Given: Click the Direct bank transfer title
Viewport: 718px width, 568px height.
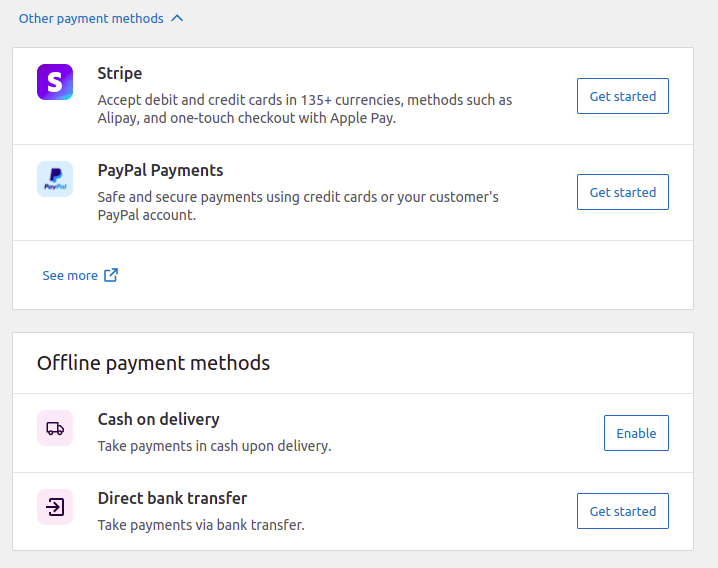Looking at the screenshot, I should pyautogui.click(x=172, y=498).
